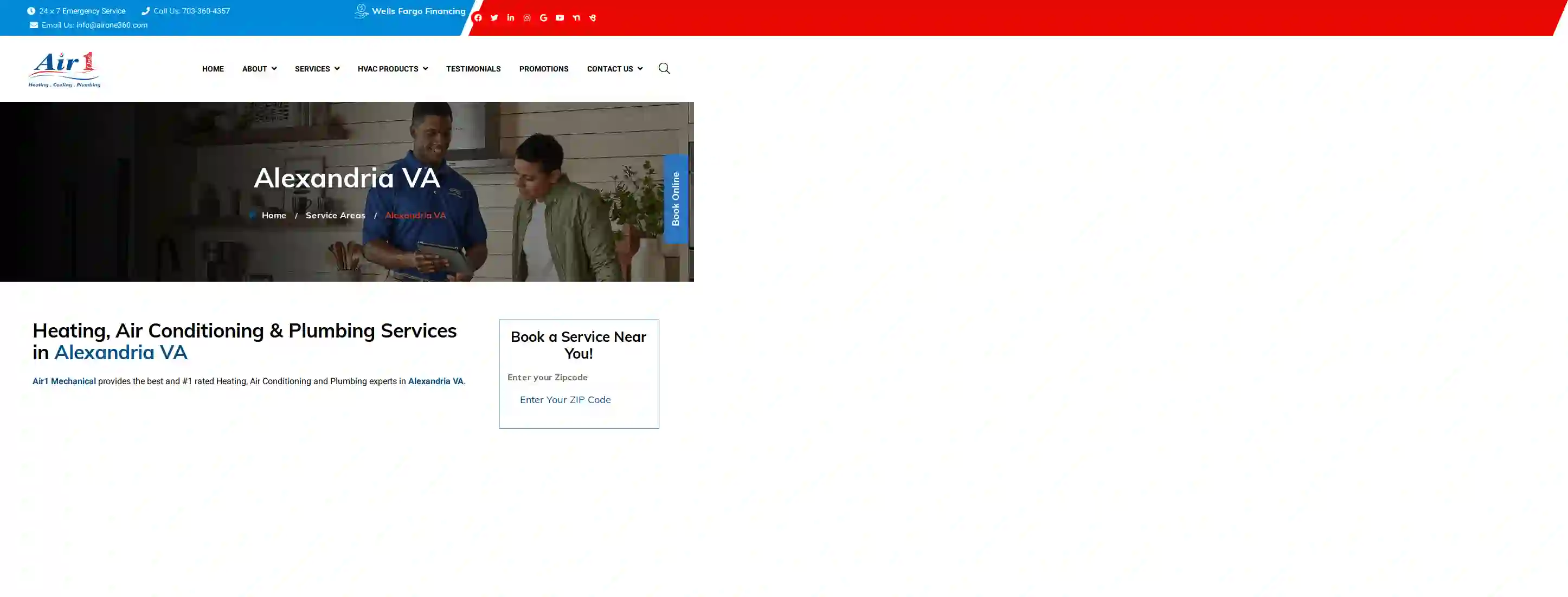Expand the ABOUT dropdown menu
This screenshot has height=597, width=1568.
(x=259, y=68)
